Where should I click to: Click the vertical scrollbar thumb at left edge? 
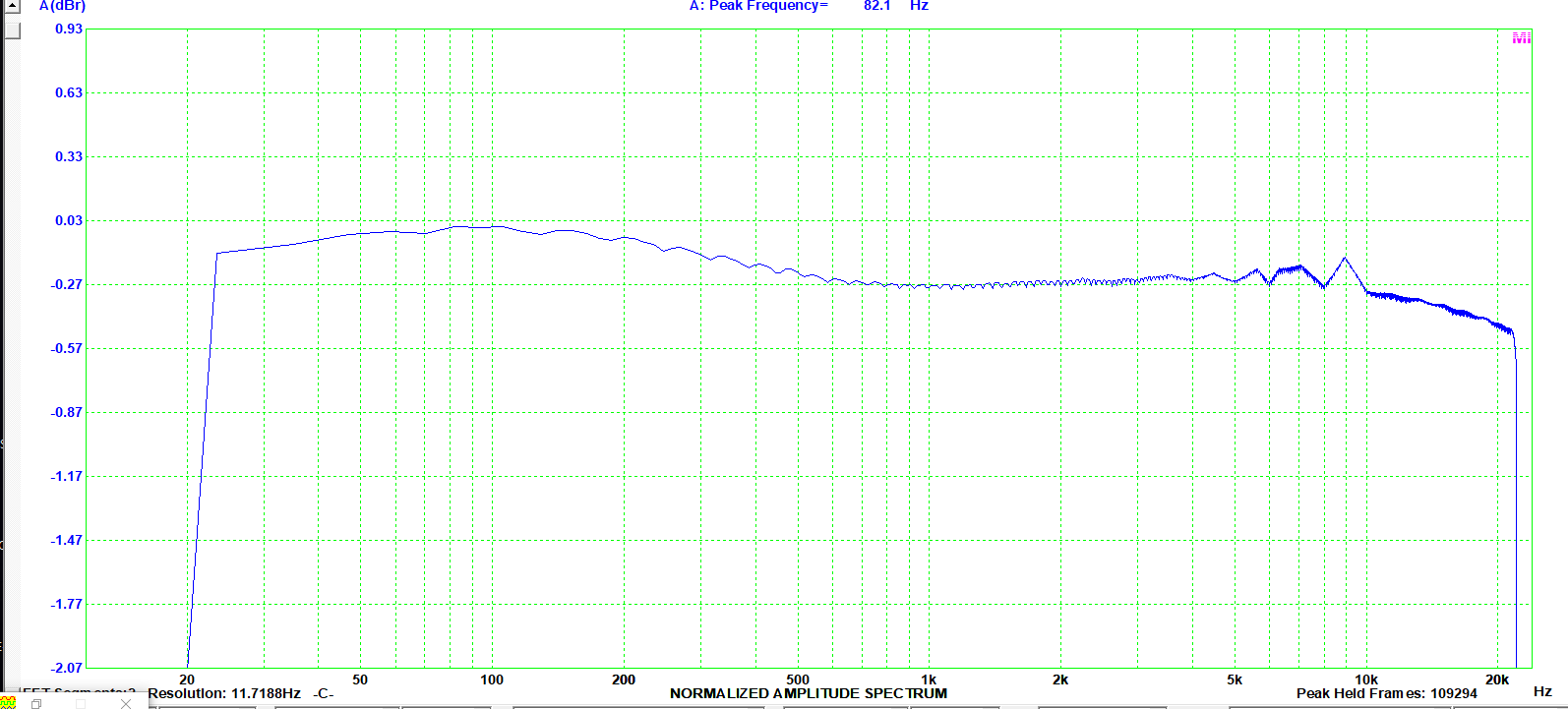coord(12,30)
